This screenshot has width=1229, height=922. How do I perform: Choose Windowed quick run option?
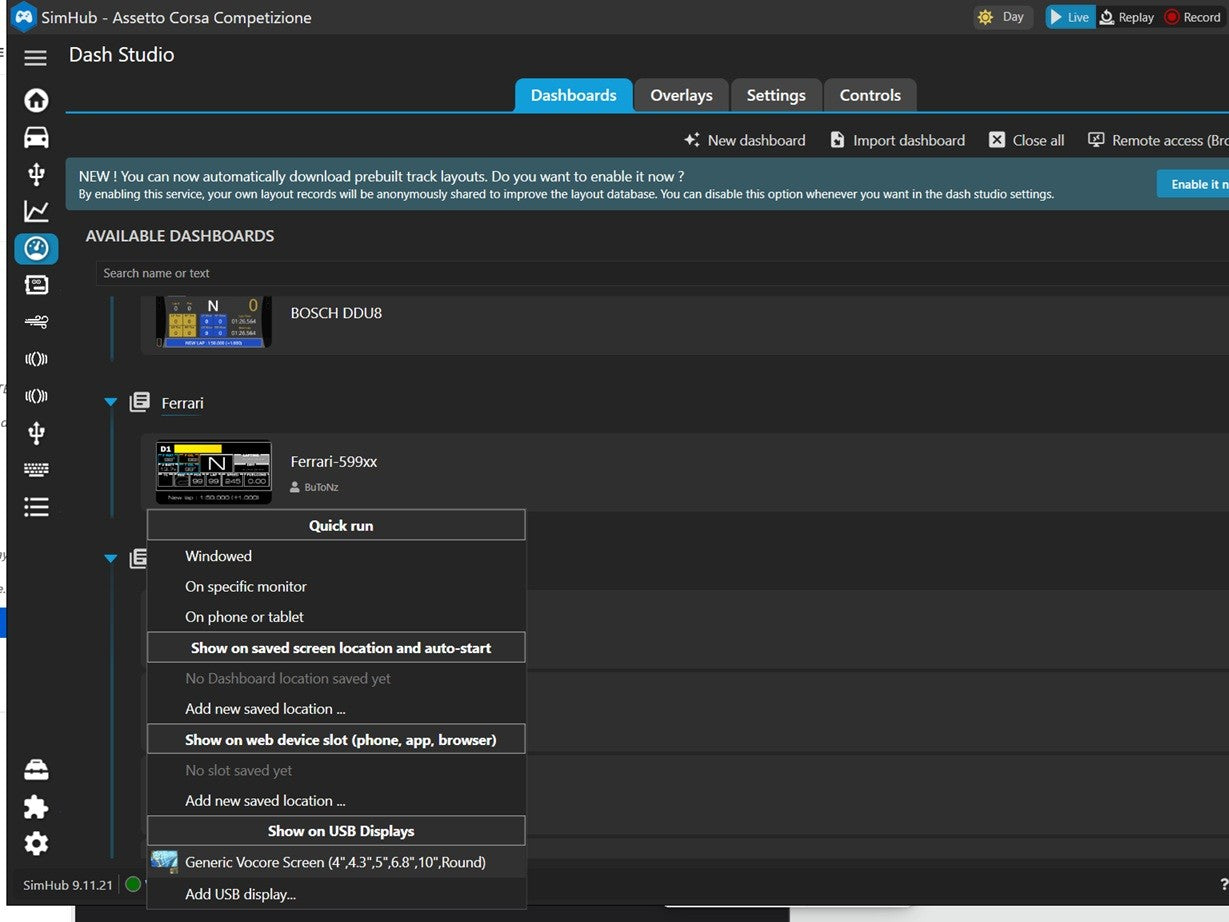336,556
